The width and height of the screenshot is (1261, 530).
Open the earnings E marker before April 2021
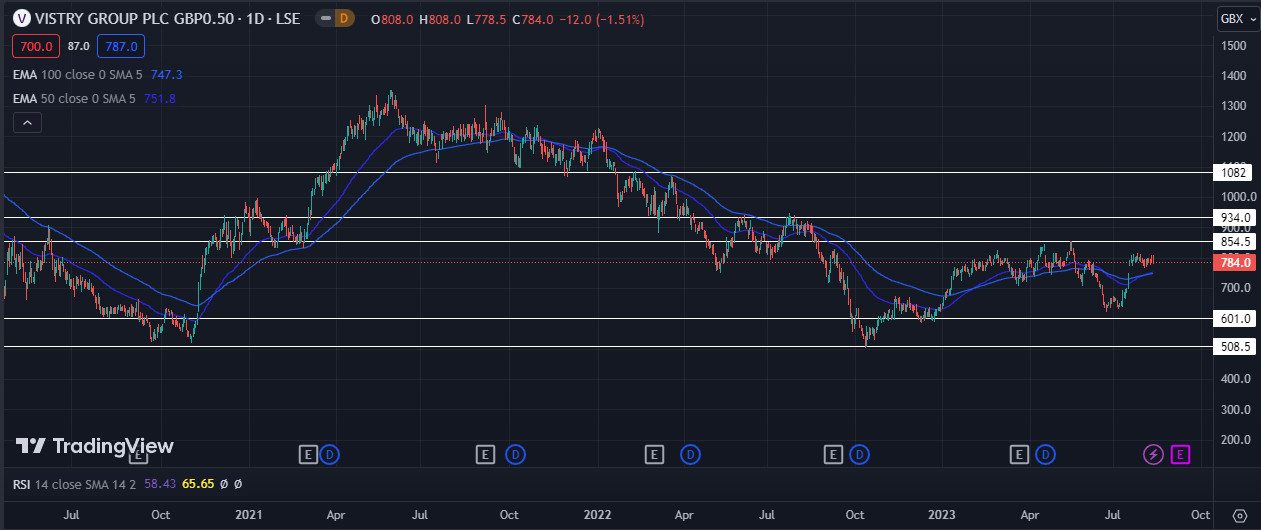click(308, 455)
